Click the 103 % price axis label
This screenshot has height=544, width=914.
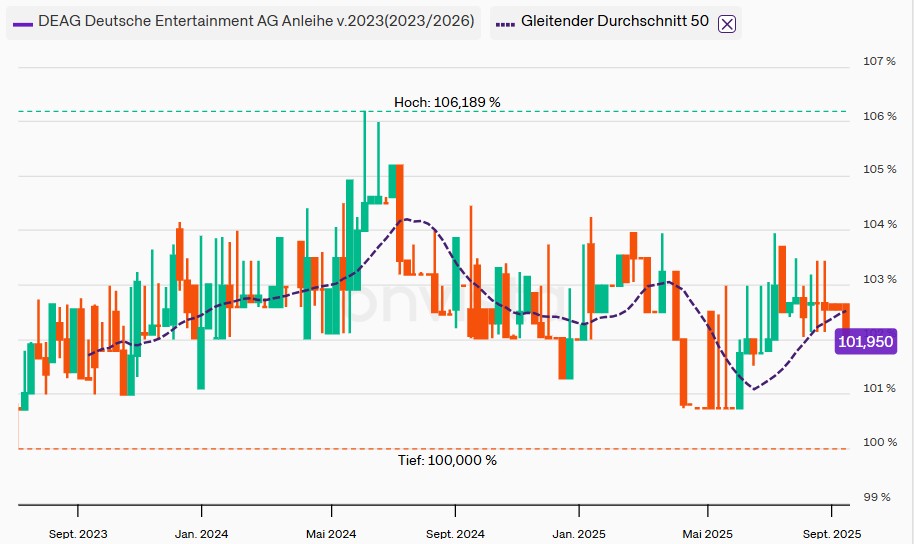pos(880,279)
